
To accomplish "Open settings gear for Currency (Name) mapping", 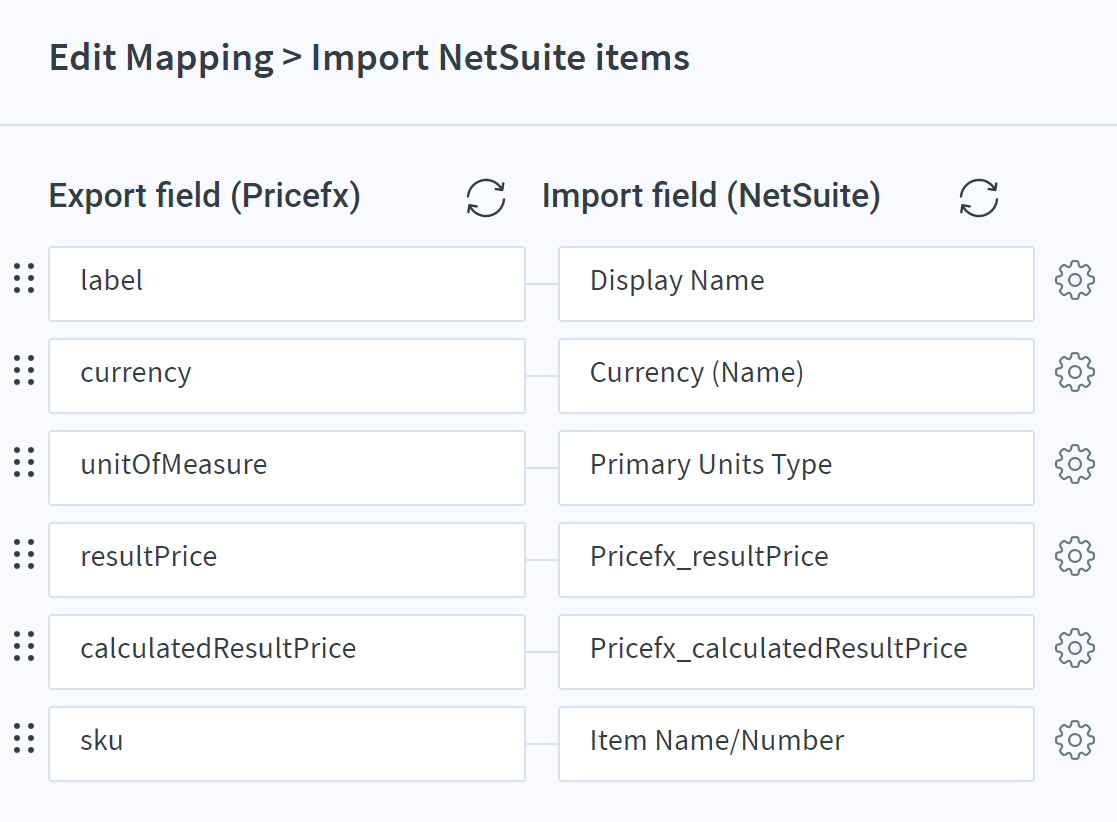I will click(1074, 372).
